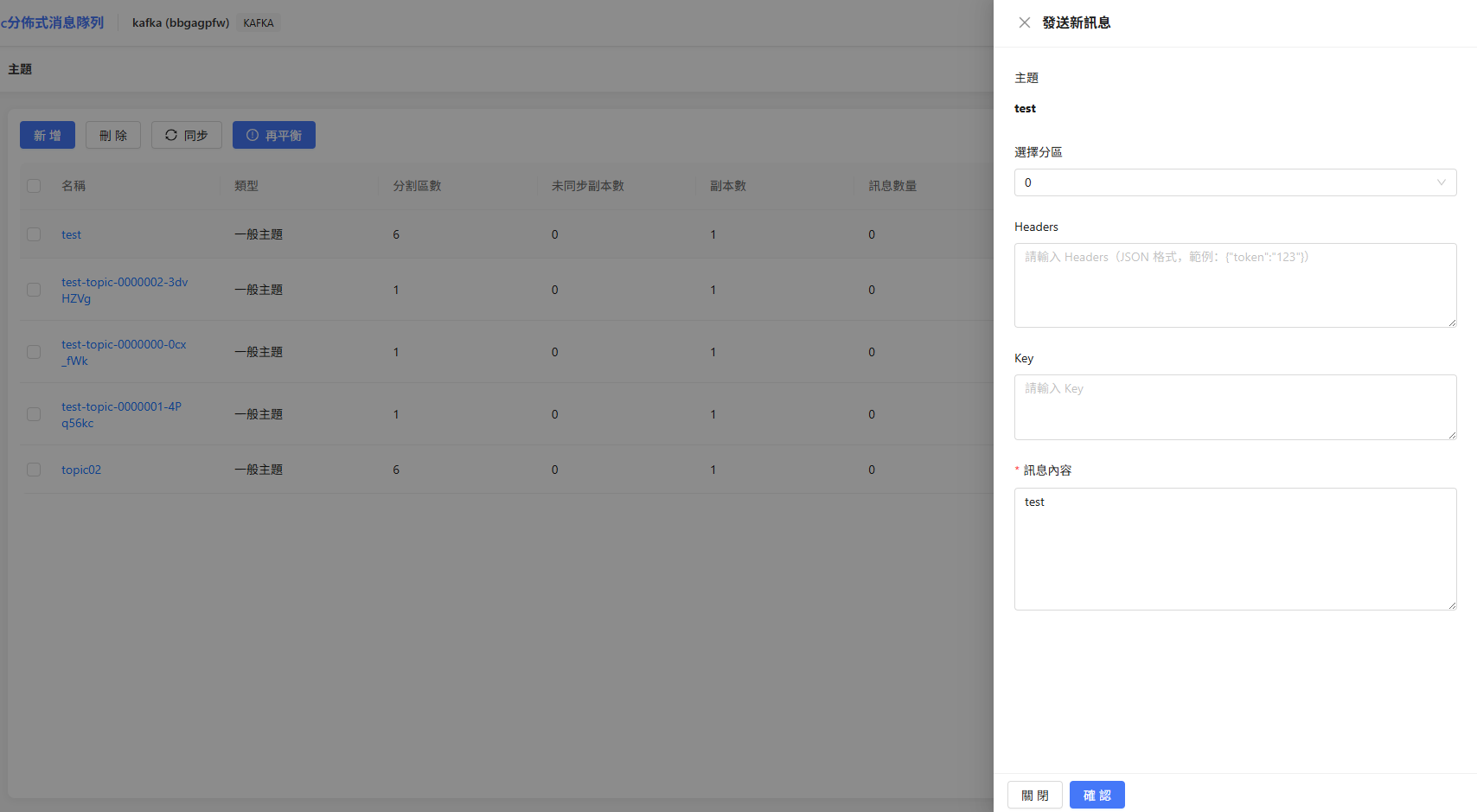Tick checkbox for test-topic-0000002-3dvHZVg row
1477x812 pixels.
coord(34,290)
